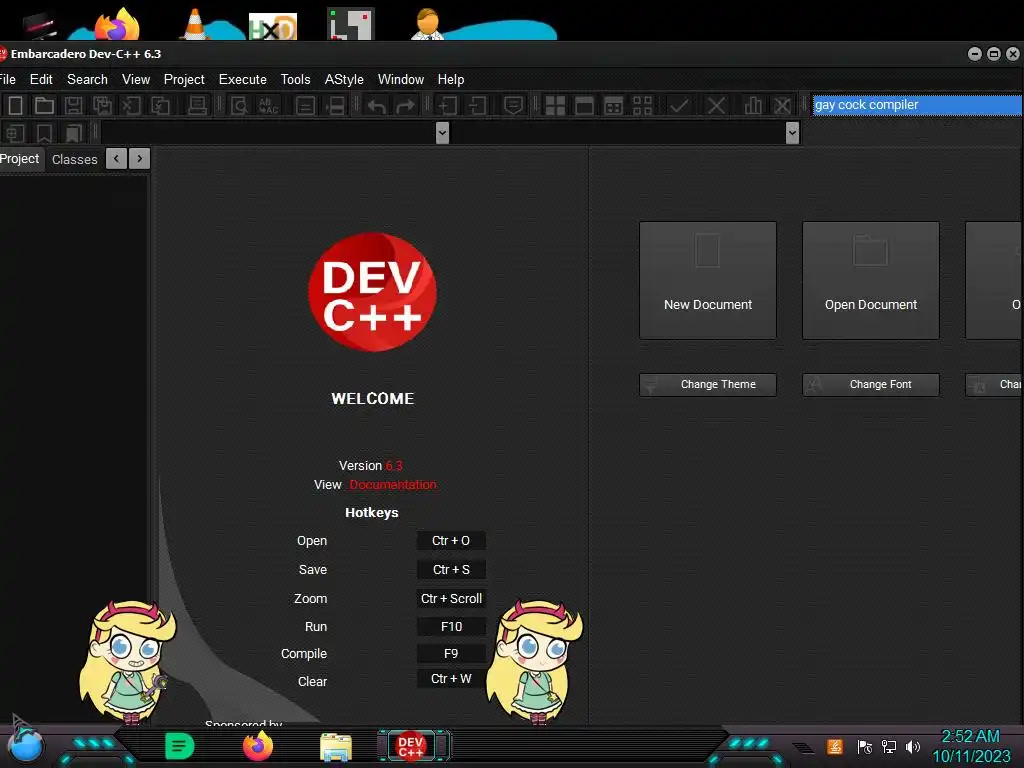The height and width of the screenshot is (768, 1024).
Task: Click the red 6.3 version link
Action: point(394,466)
